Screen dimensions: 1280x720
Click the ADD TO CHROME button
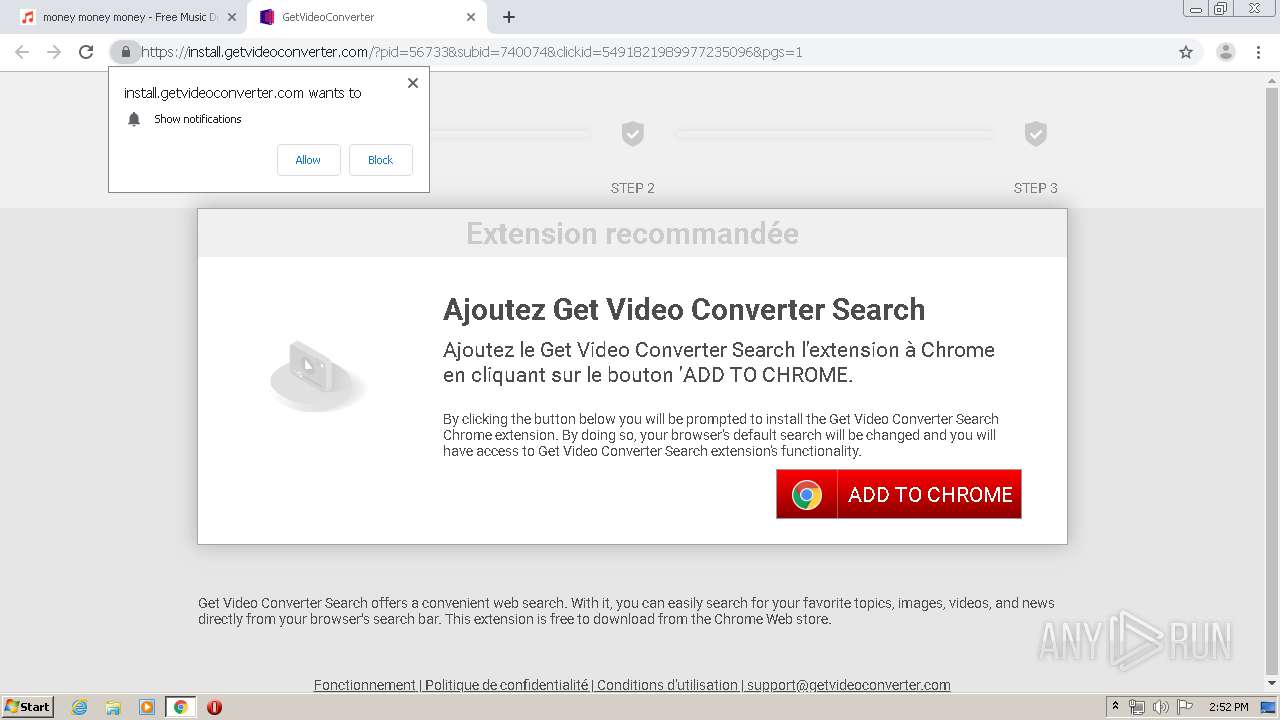pos(898,494)
